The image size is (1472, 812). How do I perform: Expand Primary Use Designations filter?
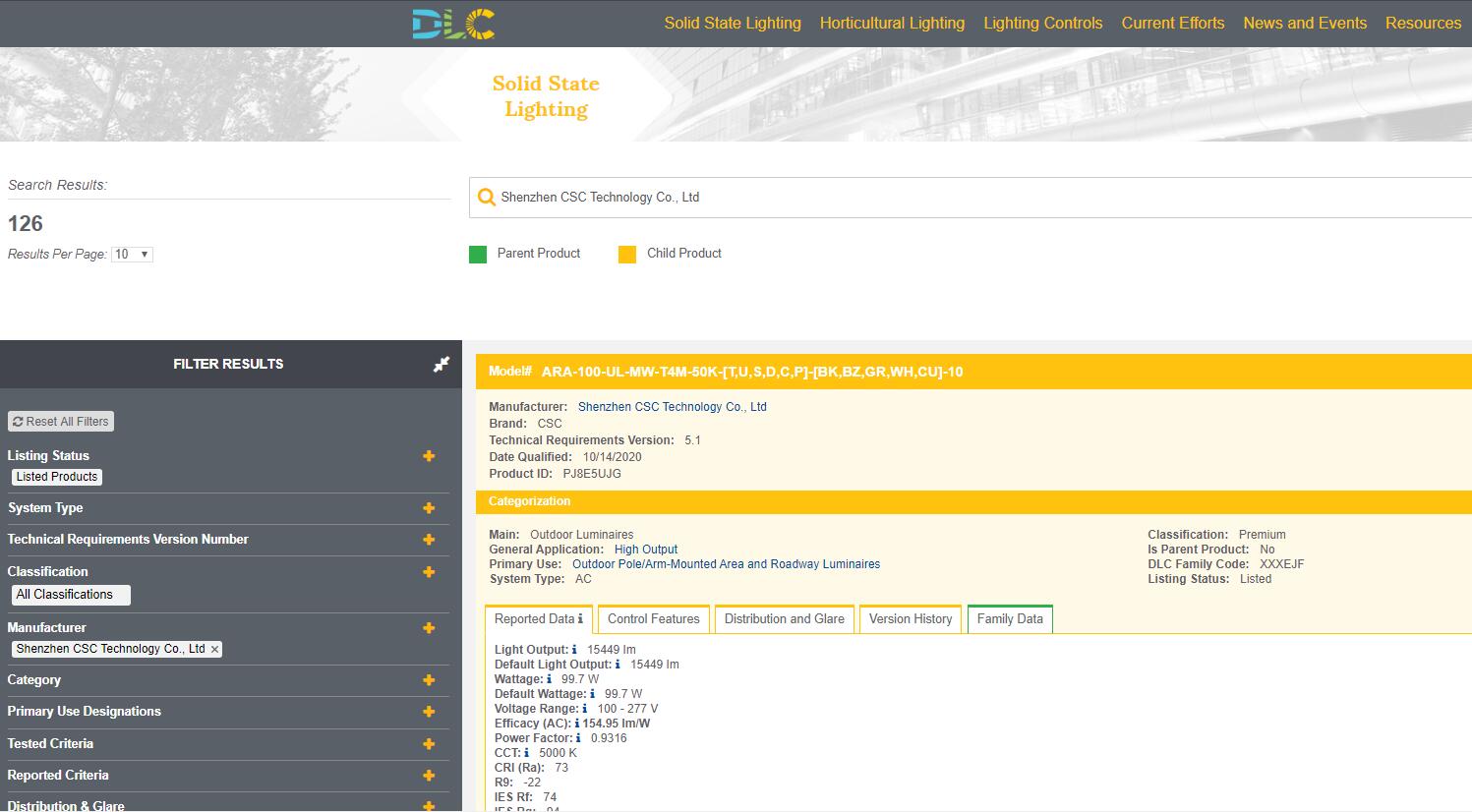click(429, 712)
